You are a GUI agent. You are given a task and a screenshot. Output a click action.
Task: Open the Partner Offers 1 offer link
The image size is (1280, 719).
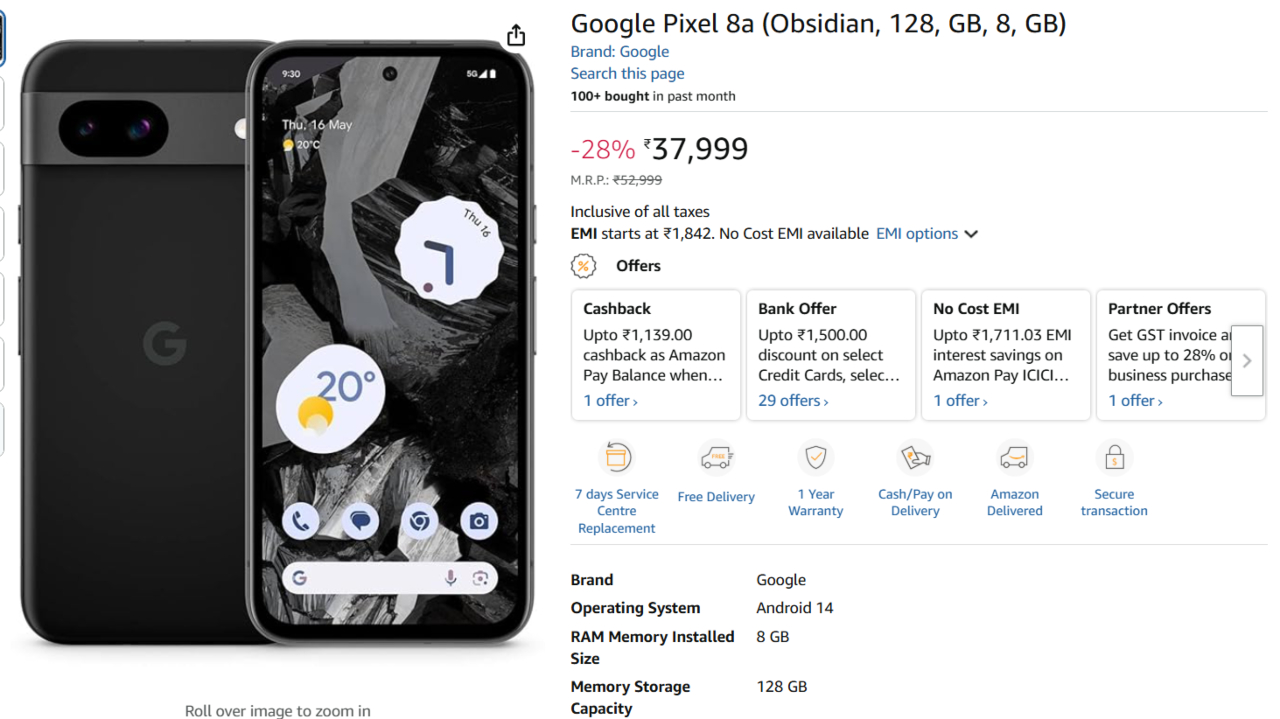click(x=1135, y=401)
